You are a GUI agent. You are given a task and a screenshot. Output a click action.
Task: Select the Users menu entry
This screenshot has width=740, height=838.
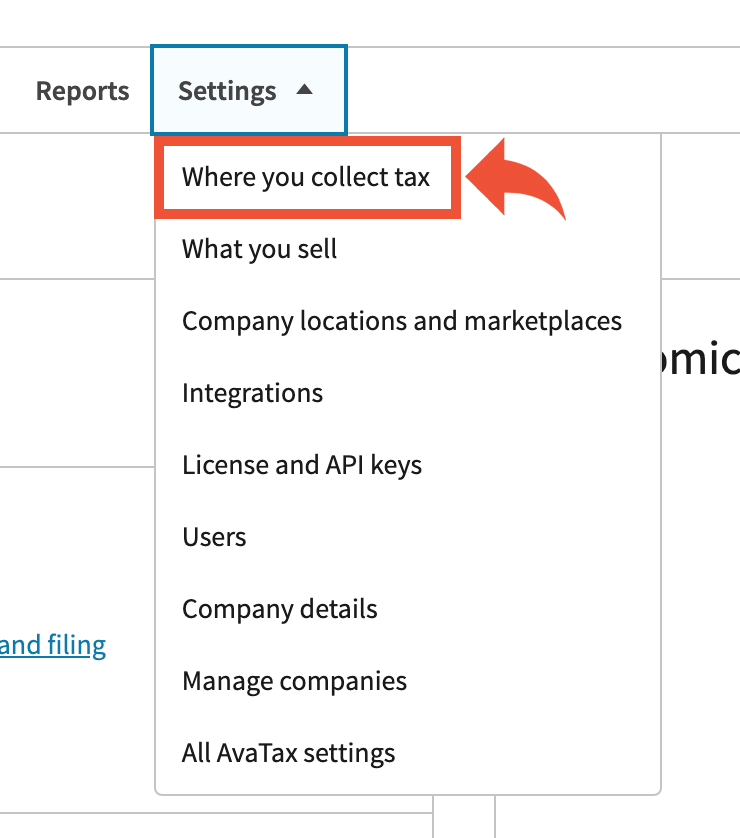click(x=214, y=537)
